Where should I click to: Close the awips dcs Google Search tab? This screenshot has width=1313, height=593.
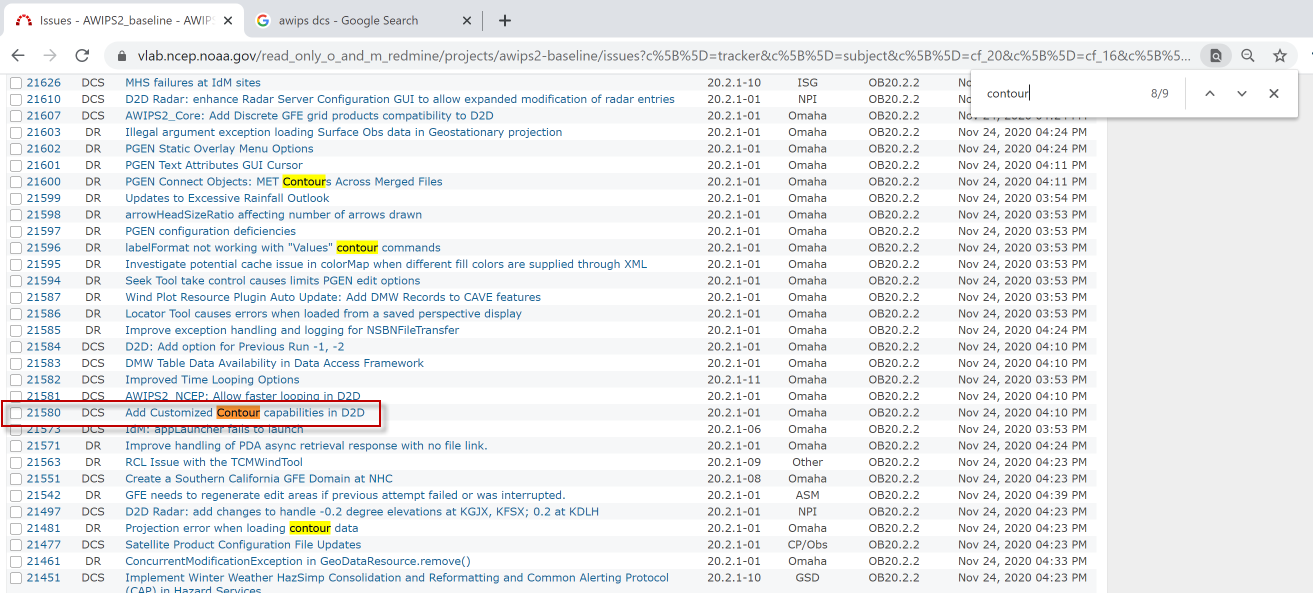[467, 20]
